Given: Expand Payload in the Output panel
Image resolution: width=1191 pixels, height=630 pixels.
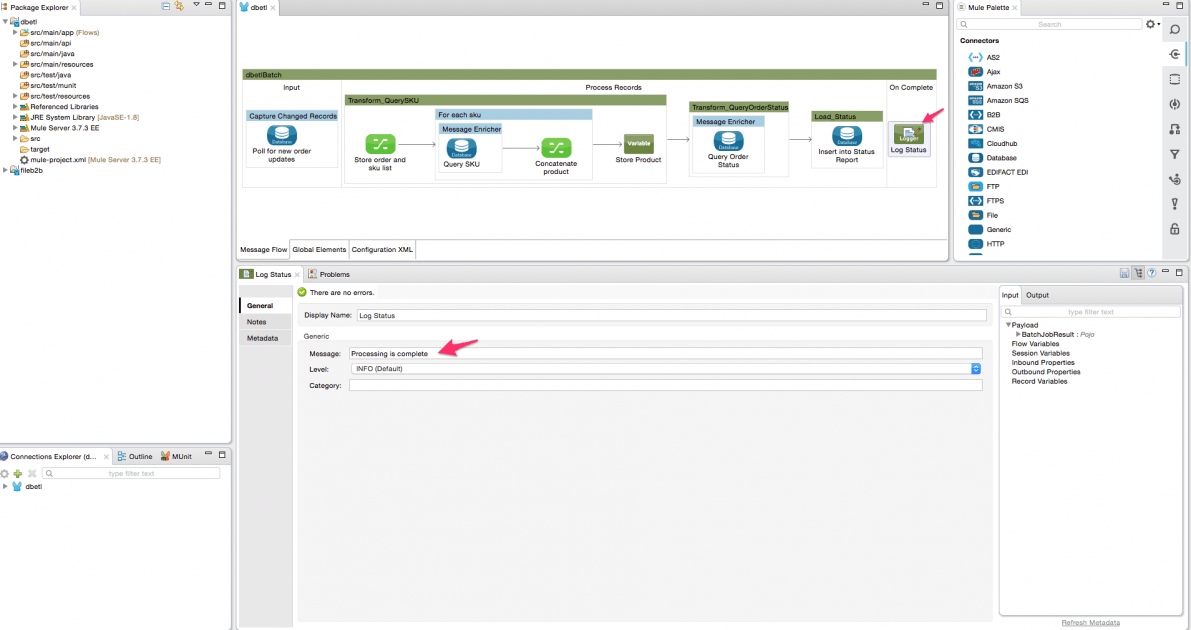Looking at the screenshot, I should (x=1008, y=324).
